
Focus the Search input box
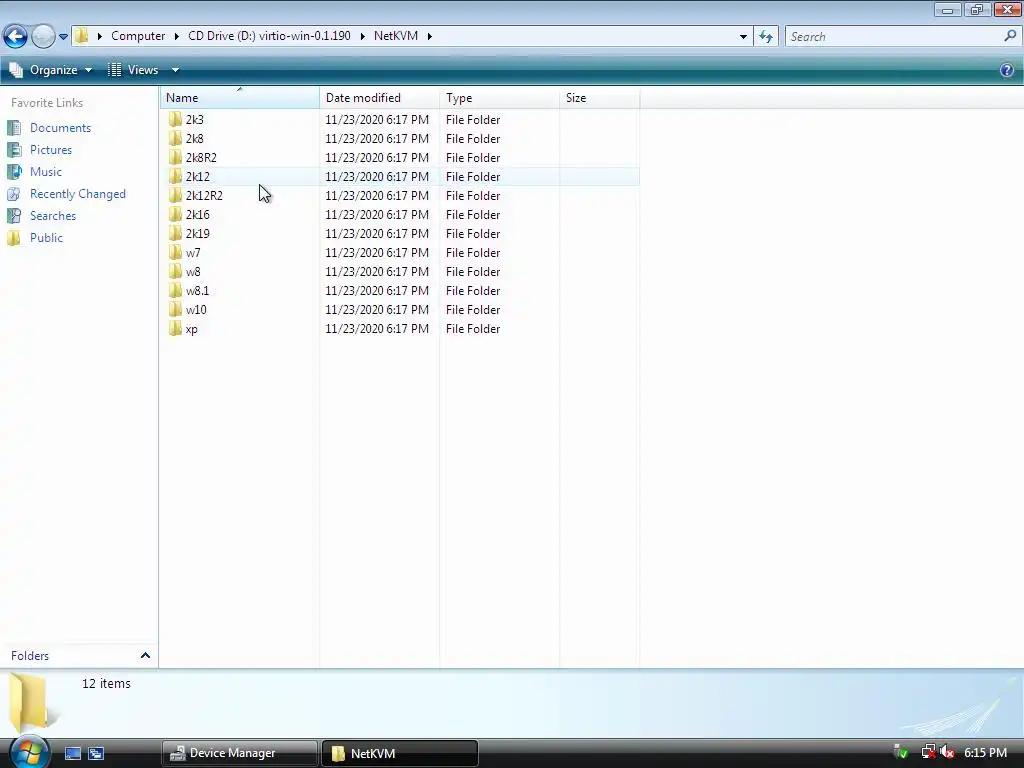893,37
